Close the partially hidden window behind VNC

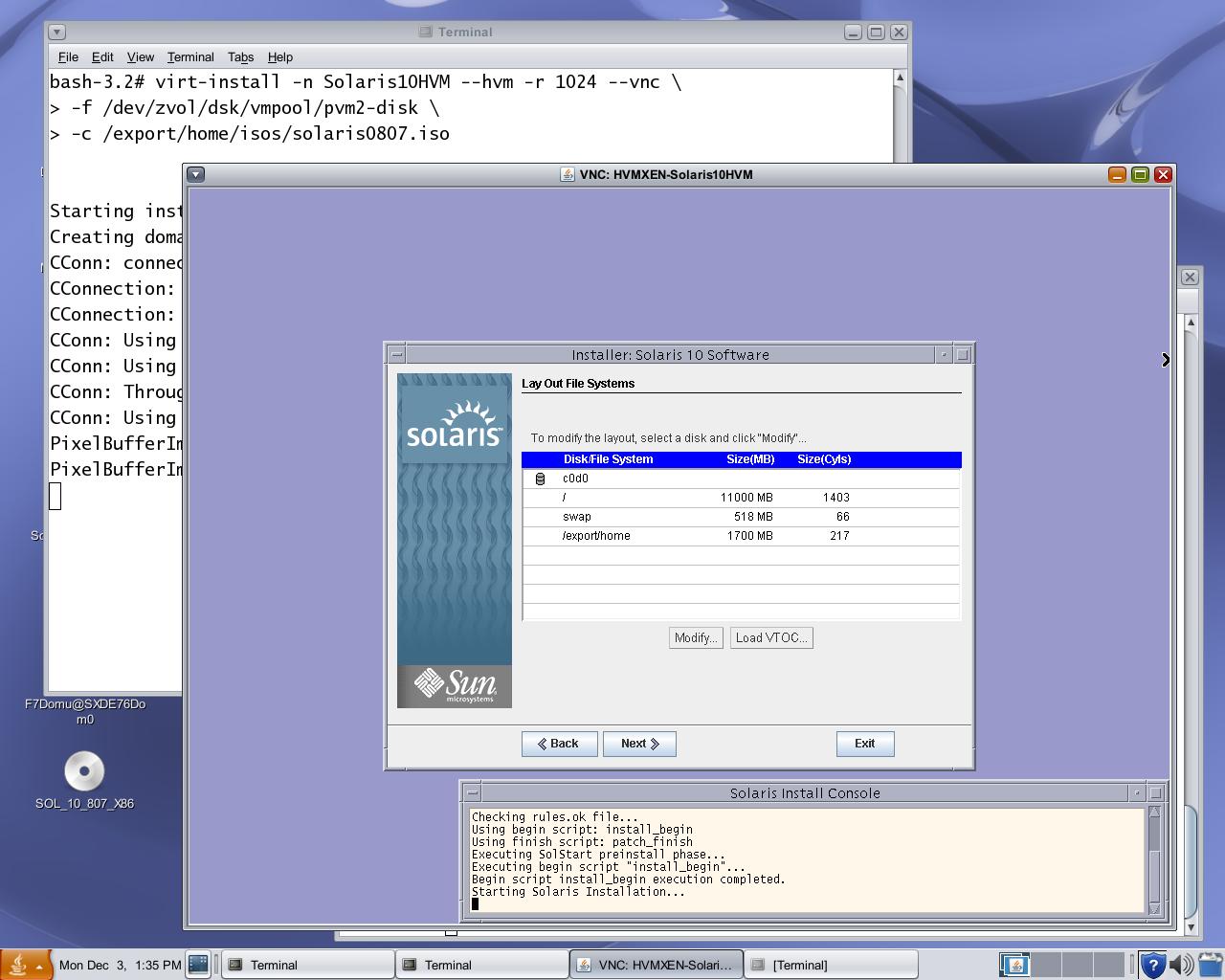pos(1190,277)
